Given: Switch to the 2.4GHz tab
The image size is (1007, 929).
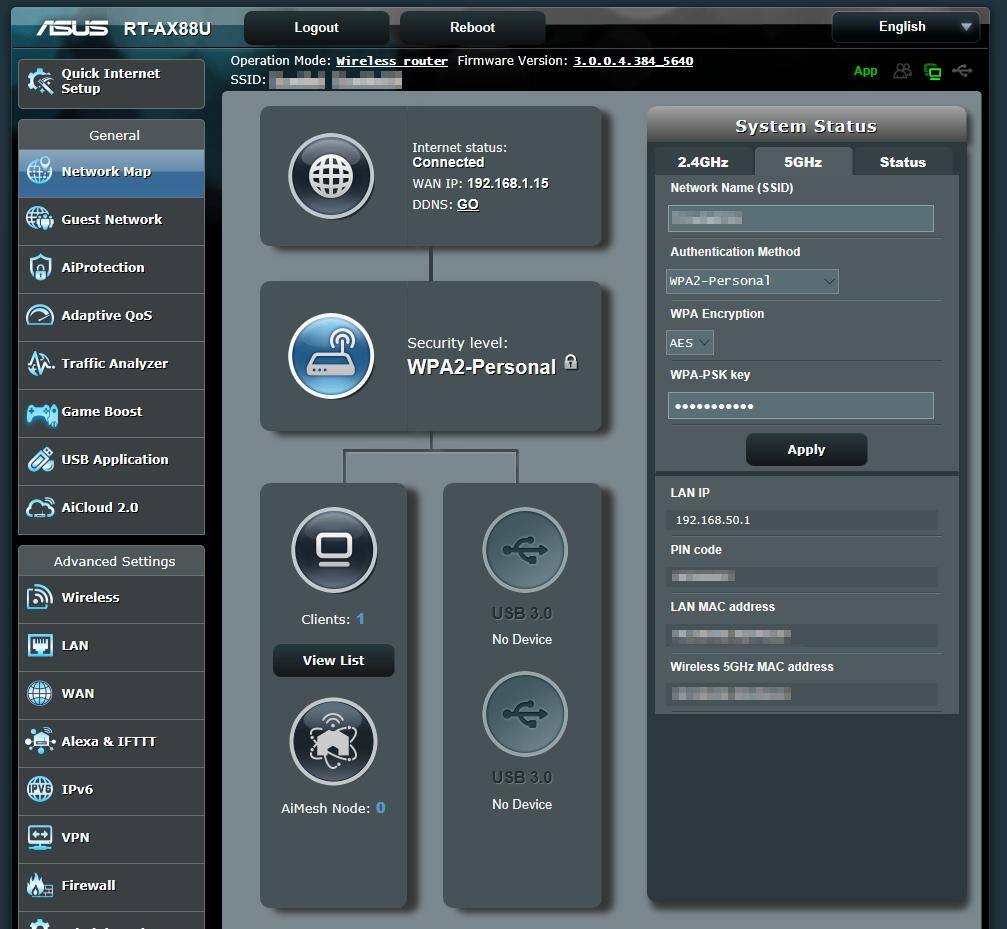Looking at the screenshot, I should (703, 162).
